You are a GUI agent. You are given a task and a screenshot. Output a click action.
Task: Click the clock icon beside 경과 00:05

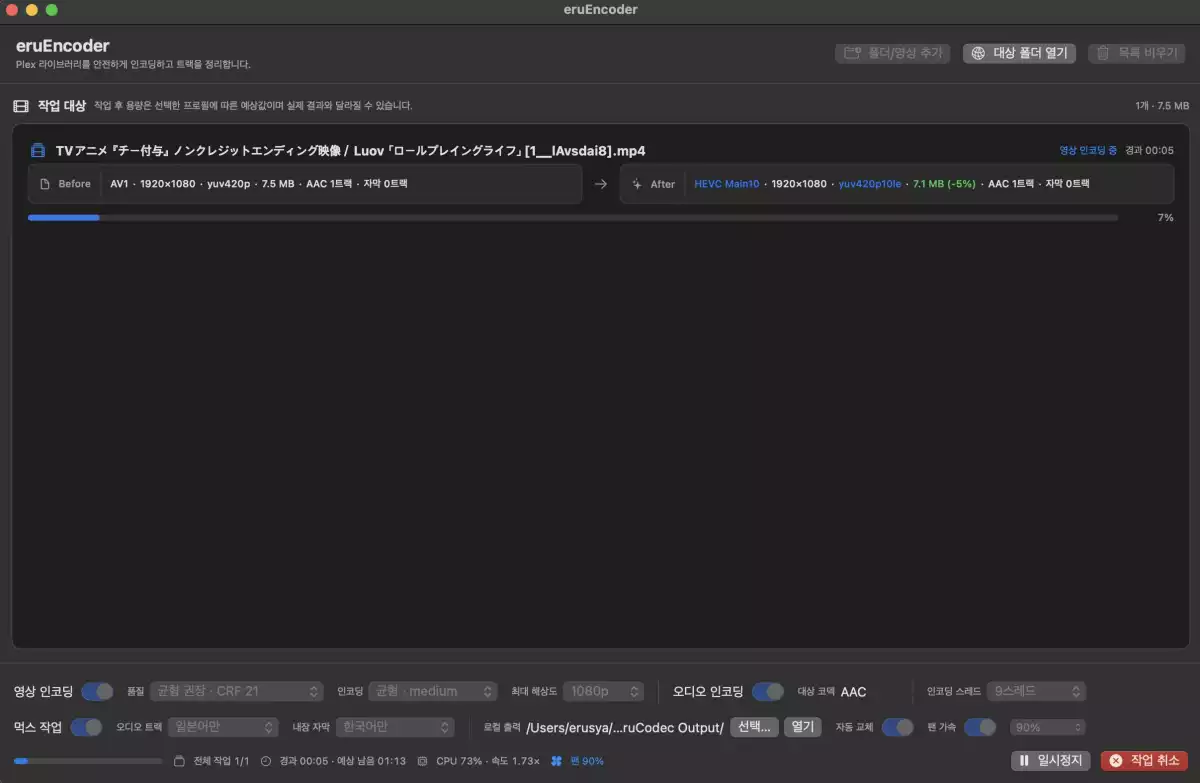coord(266,761)
